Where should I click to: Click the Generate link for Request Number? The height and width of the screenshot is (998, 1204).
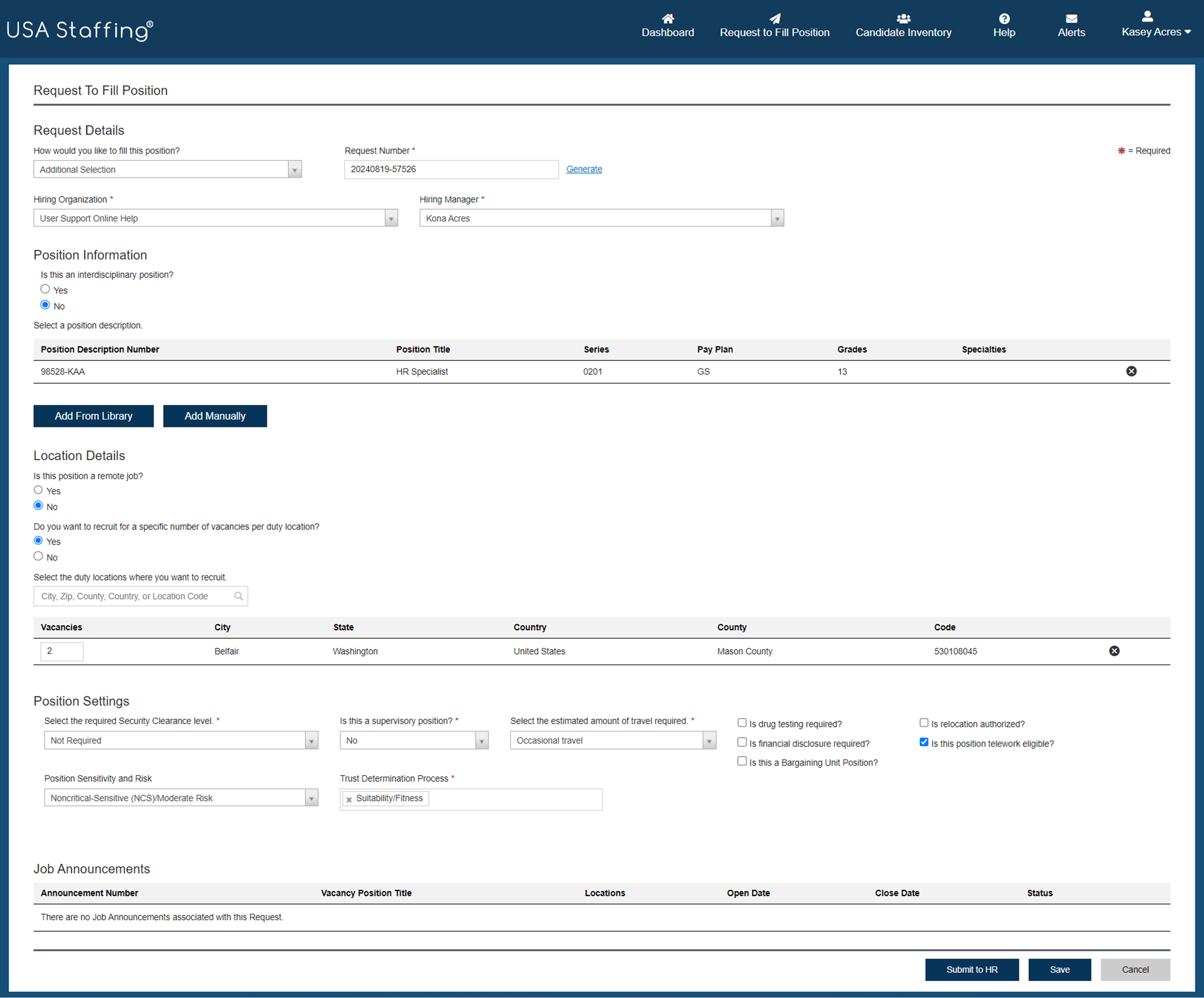[x=584, y=168]
